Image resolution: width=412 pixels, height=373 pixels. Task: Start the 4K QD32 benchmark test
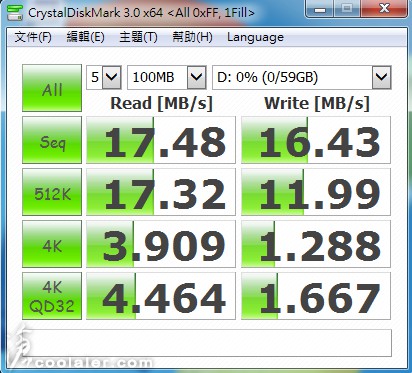coord(52,296)
